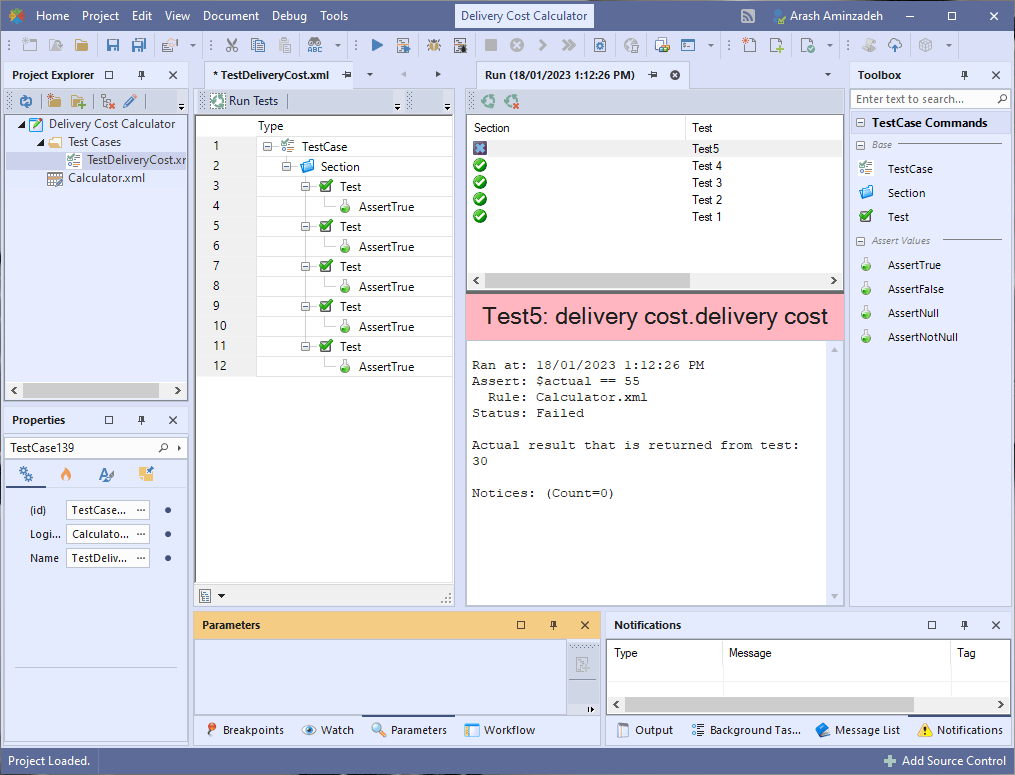Click the Notifications horizontal scrollbar

point(769,704)
